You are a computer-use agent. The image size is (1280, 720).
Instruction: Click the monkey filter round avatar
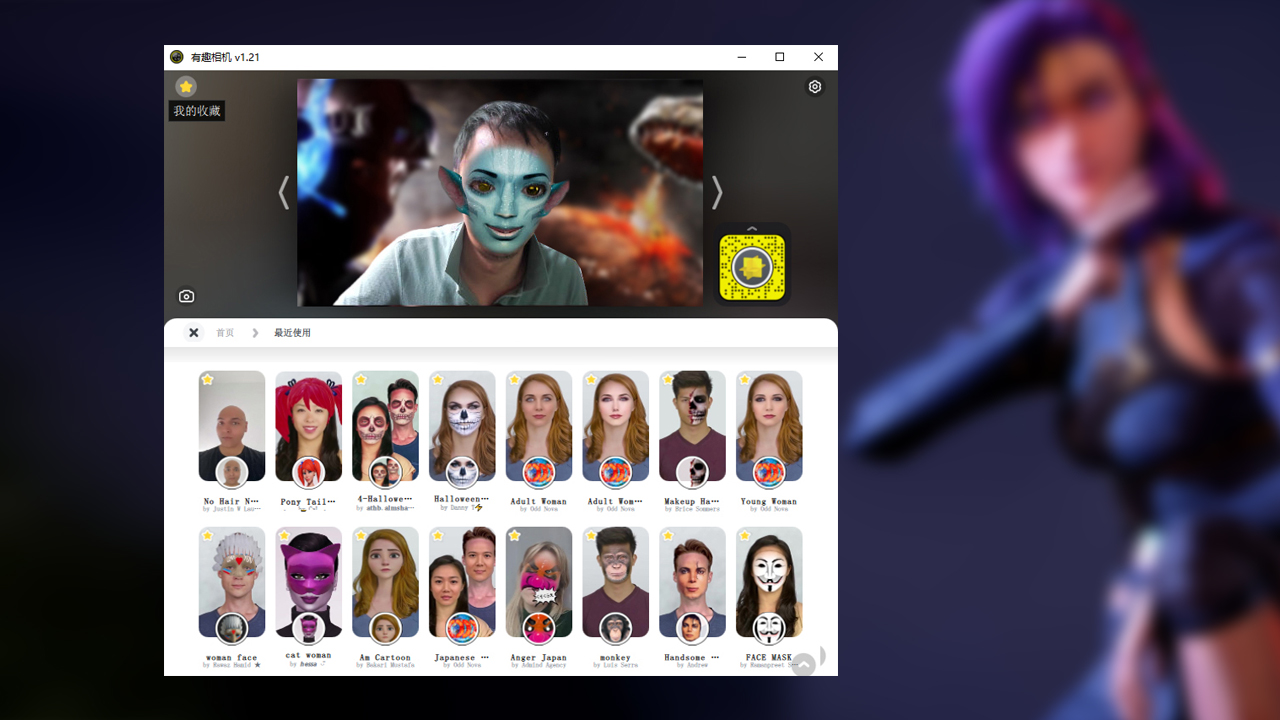point(615,628)
